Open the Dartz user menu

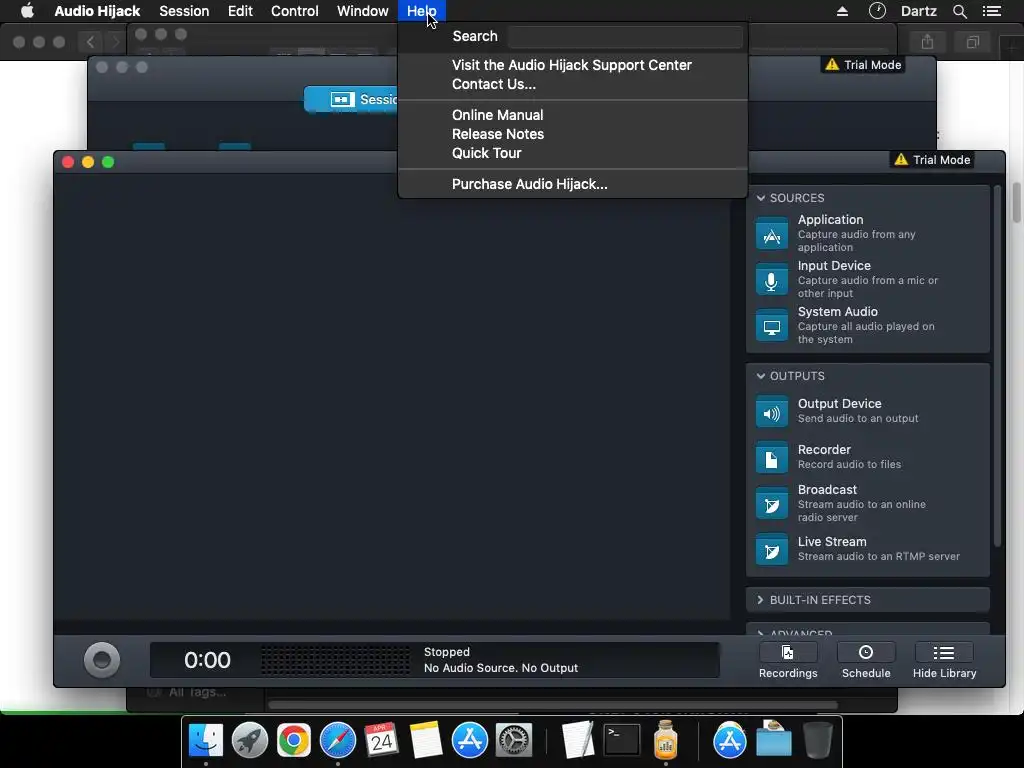click(x=918, y=11)
